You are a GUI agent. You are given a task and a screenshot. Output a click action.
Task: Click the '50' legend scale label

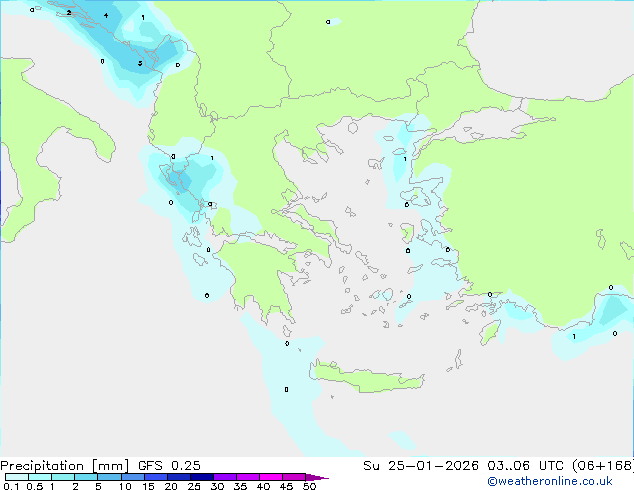coord(309,486)
